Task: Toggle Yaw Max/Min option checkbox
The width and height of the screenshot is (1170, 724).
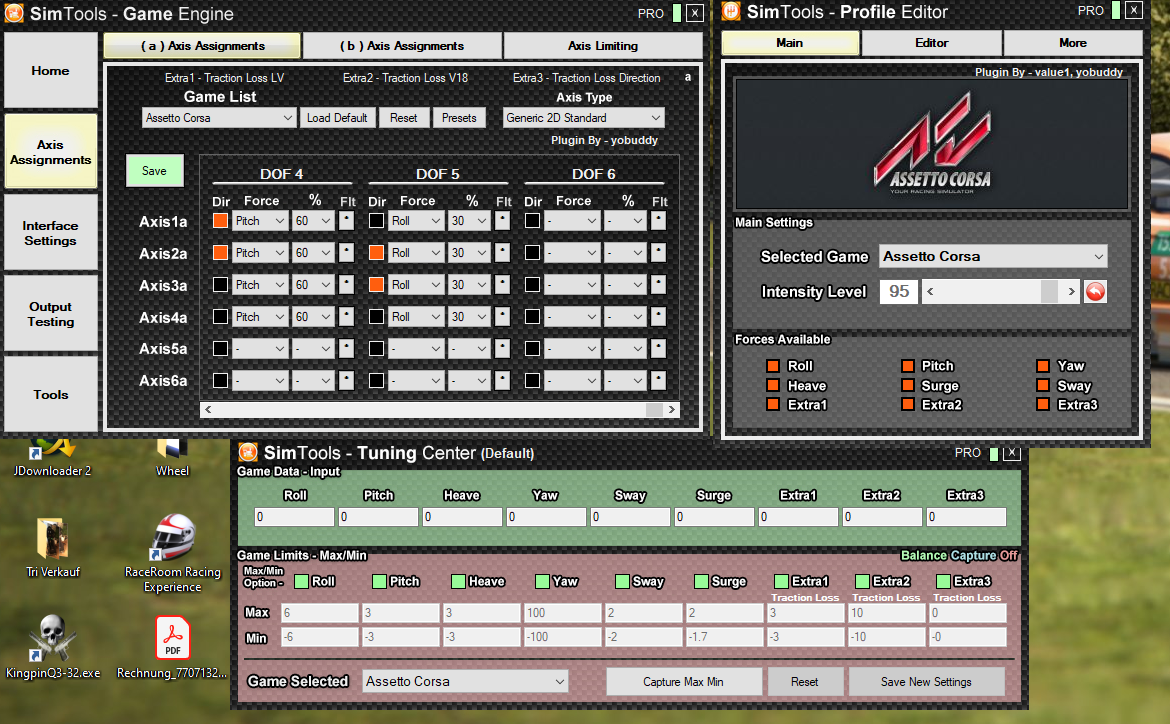Action: [542, 581]
